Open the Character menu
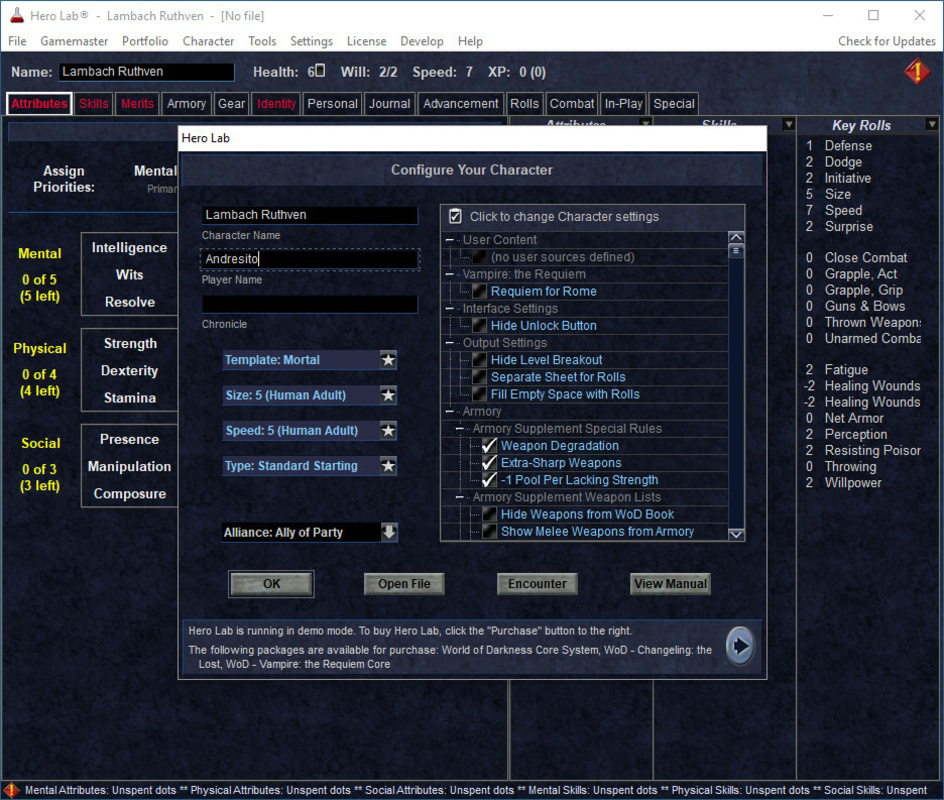Screen dimensions: 944x800 point(208,41)
